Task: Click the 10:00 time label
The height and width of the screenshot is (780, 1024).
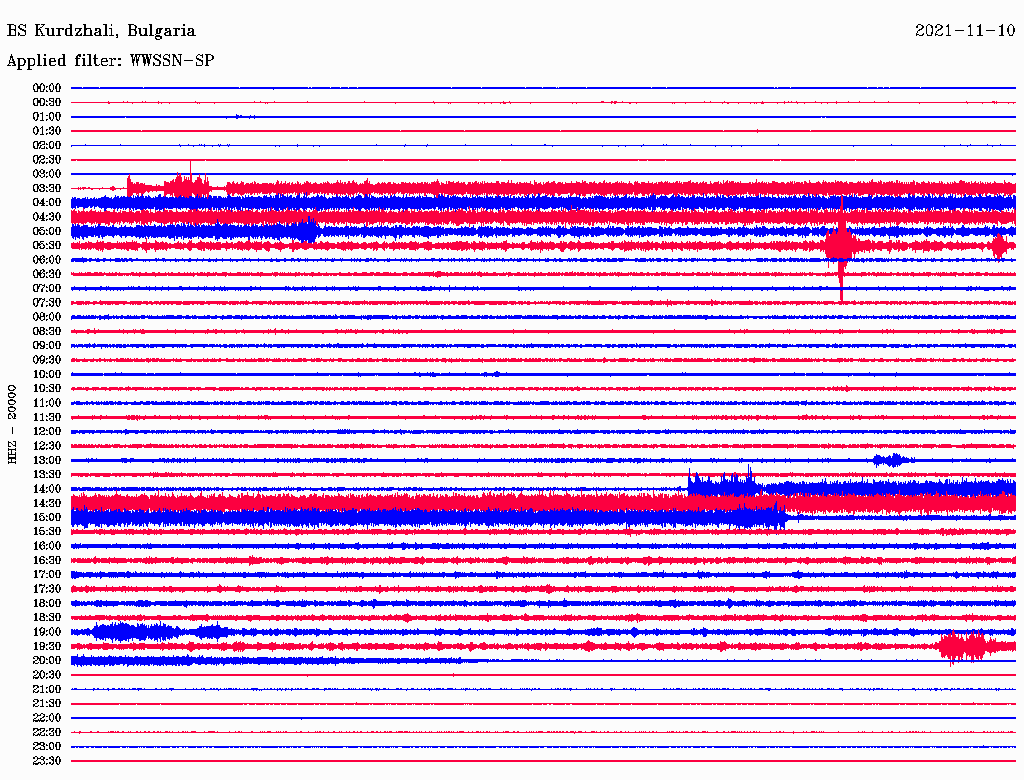Action: click(x=47, y=374)
